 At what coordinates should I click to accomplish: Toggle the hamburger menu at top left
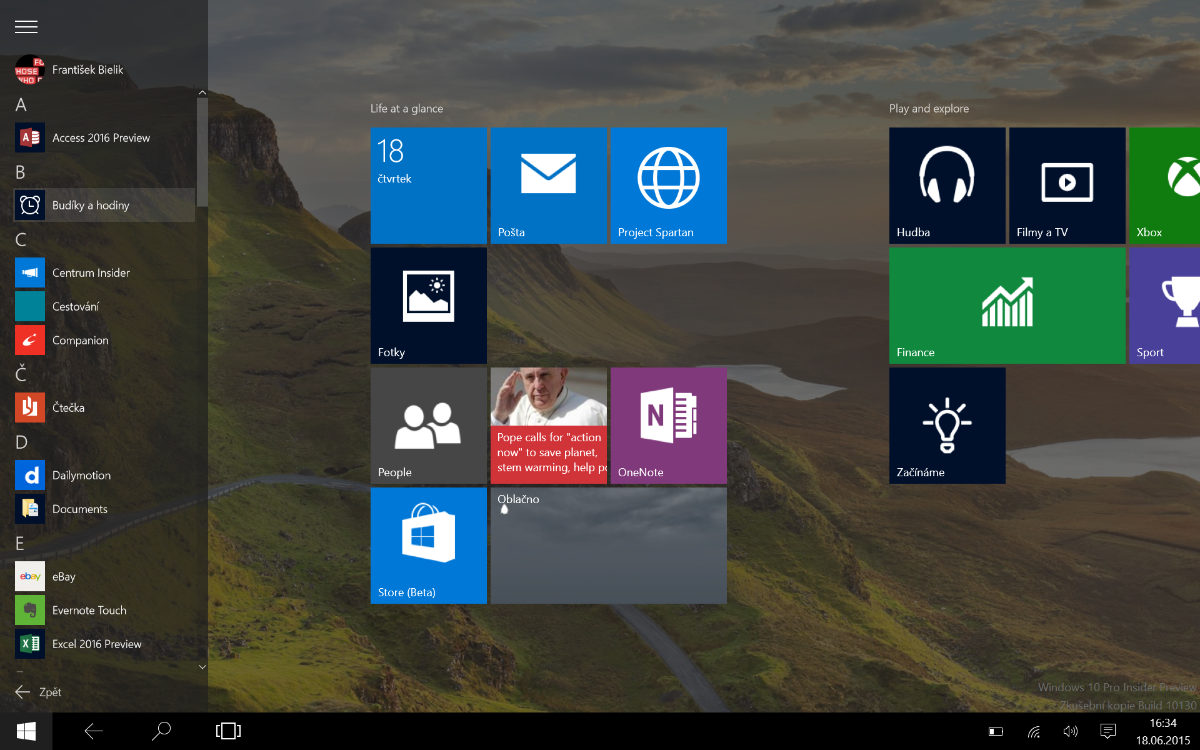(26, 27)
